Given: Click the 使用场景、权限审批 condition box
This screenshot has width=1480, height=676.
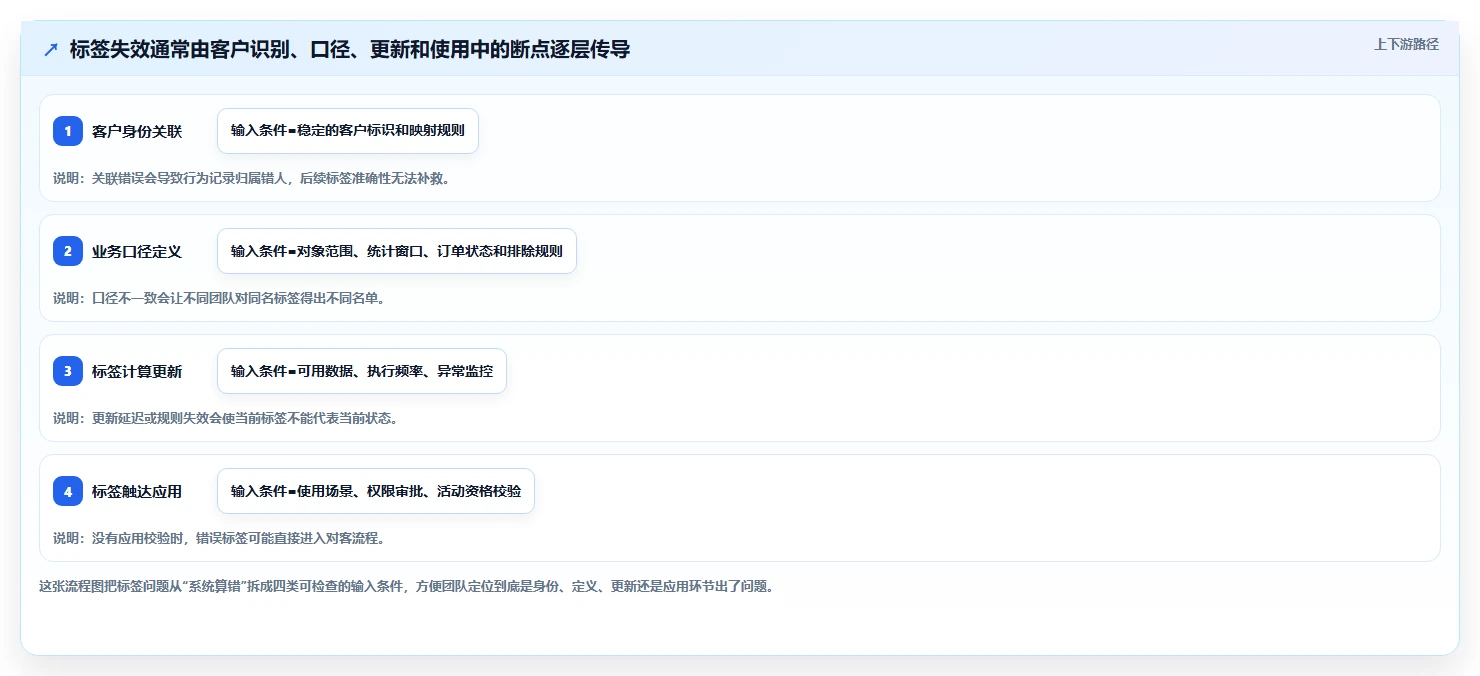Looking at the screenshot, I should tap(376, 491).
